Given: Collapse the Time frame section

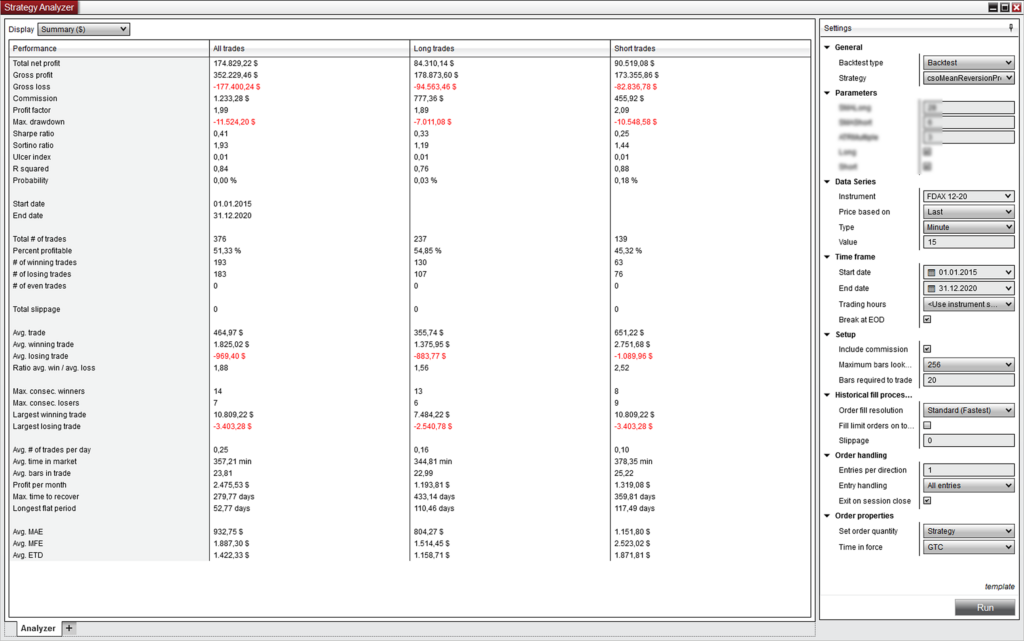Looking at the screenshot, I should [x=827, y=257].
